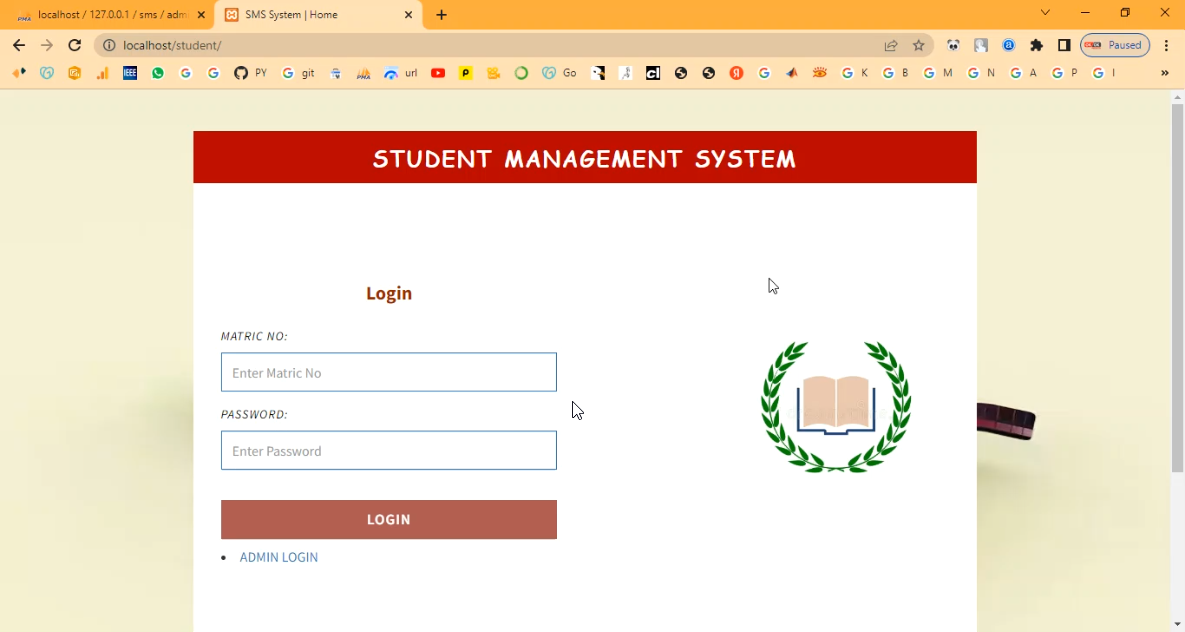
Task: Toggle the browser side panel
Action: point(1064,45)
